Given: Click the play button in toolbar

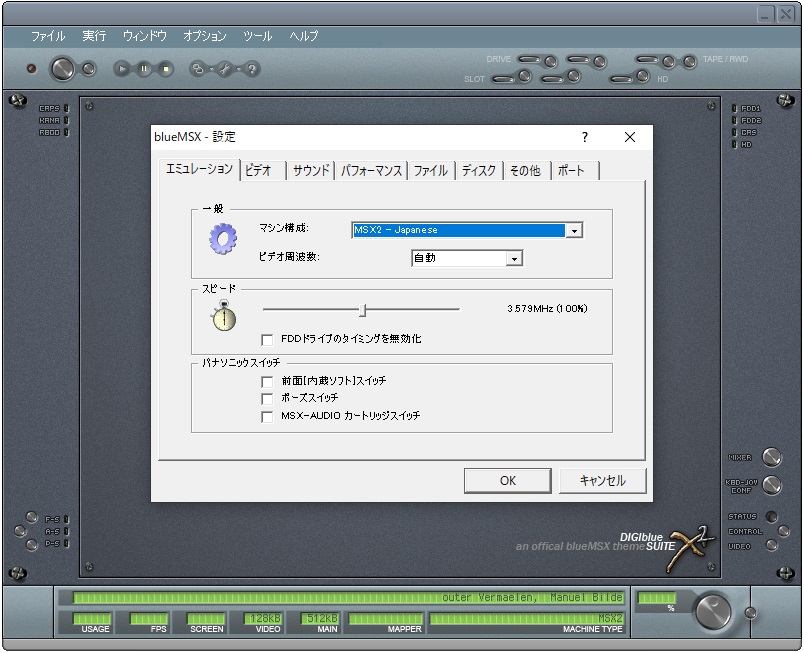Looking at the screenshot, I should click(122, 69).
